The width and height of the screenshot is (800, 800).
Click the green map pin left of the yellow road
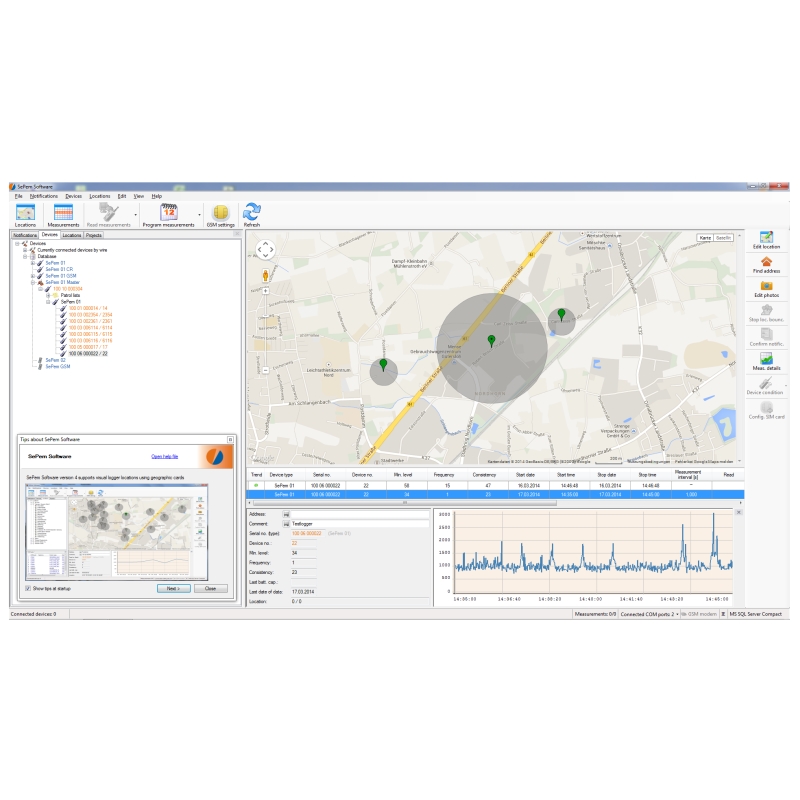[x=384, y=364]
